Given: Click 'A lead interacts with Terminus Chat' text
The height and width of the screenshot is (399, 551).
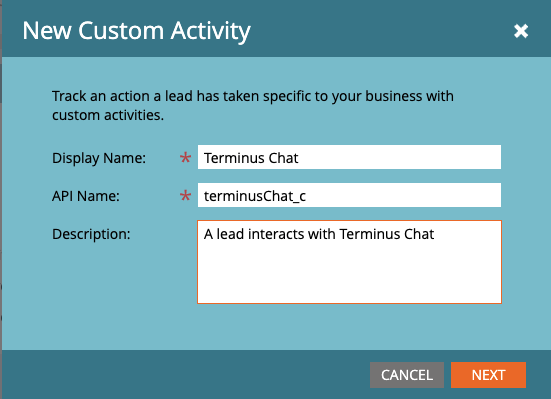Looking at the screenshot, I should (x=319, y=234).
